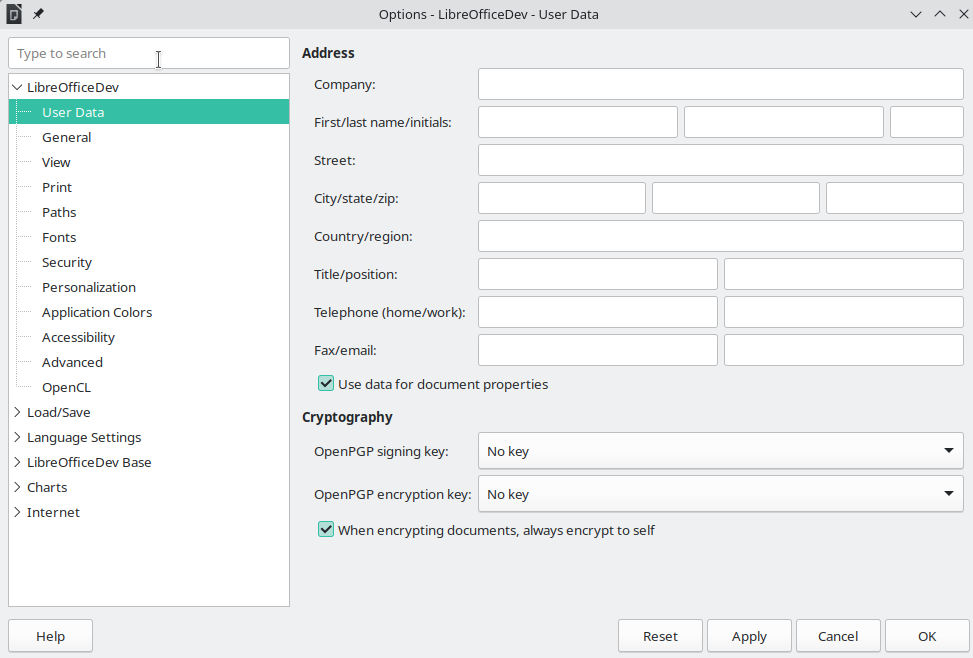973x658 pixels.
Task: Click the Help button
Action: [x=50, y=636]
